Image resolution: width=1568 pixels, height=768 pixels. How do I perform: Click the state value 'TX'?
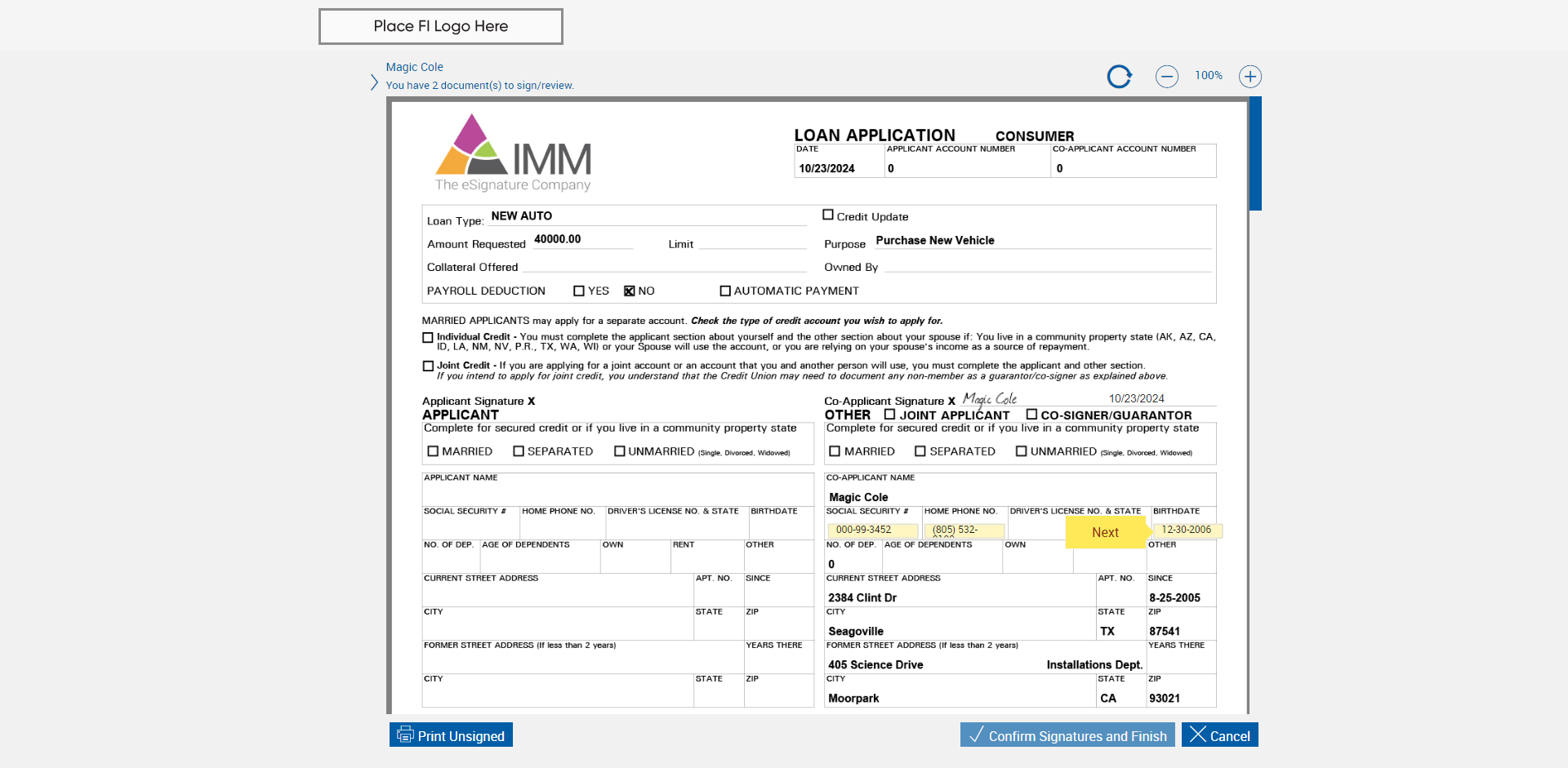(1107, 631)
